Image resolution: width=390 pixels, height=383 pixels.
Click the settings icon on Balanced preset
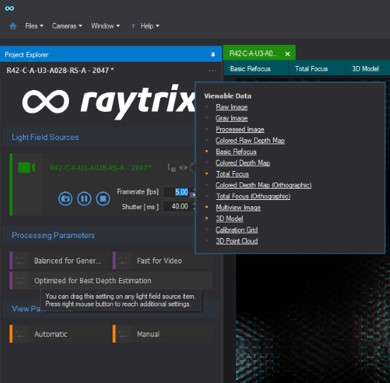pos(20,261)
